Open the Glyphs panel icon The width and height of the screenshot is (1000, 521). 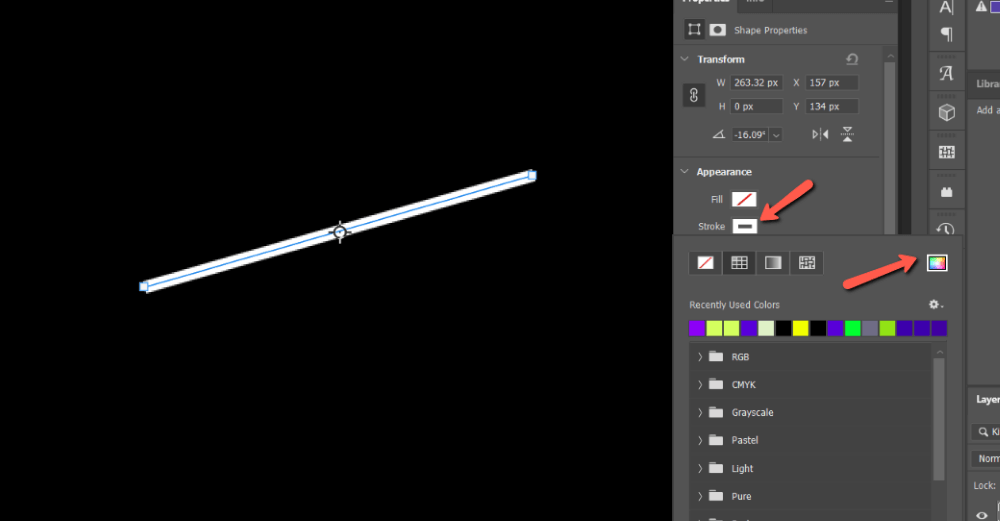pyautogui.click(x=946, y=74)
